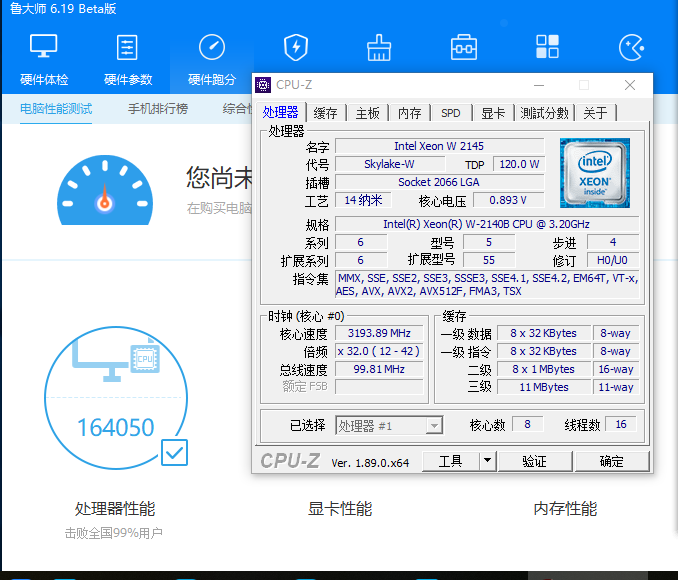678x580 pixels.
Task: Click the toolbox icon in Ludashi toolbar
Action: pyautogui.click(x=464, y=47)
